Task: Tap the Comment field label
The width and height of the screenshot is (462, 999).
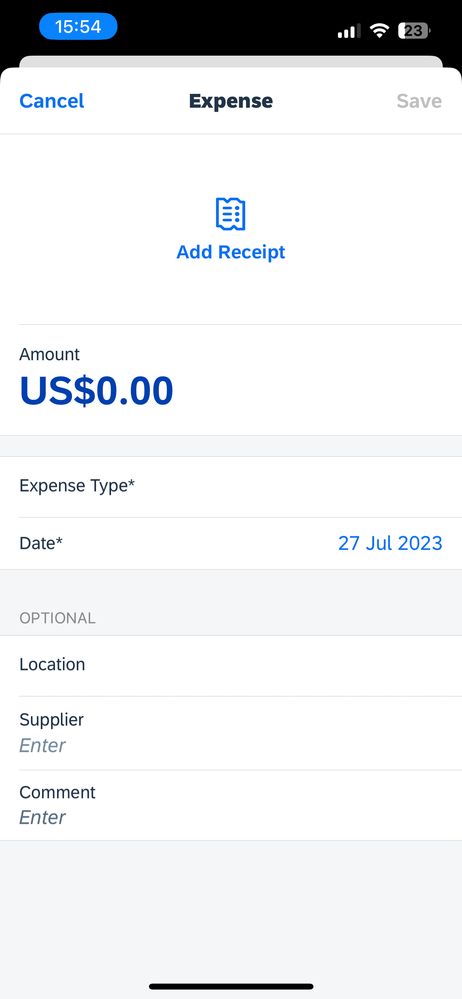Action: [x=57, y=793]
